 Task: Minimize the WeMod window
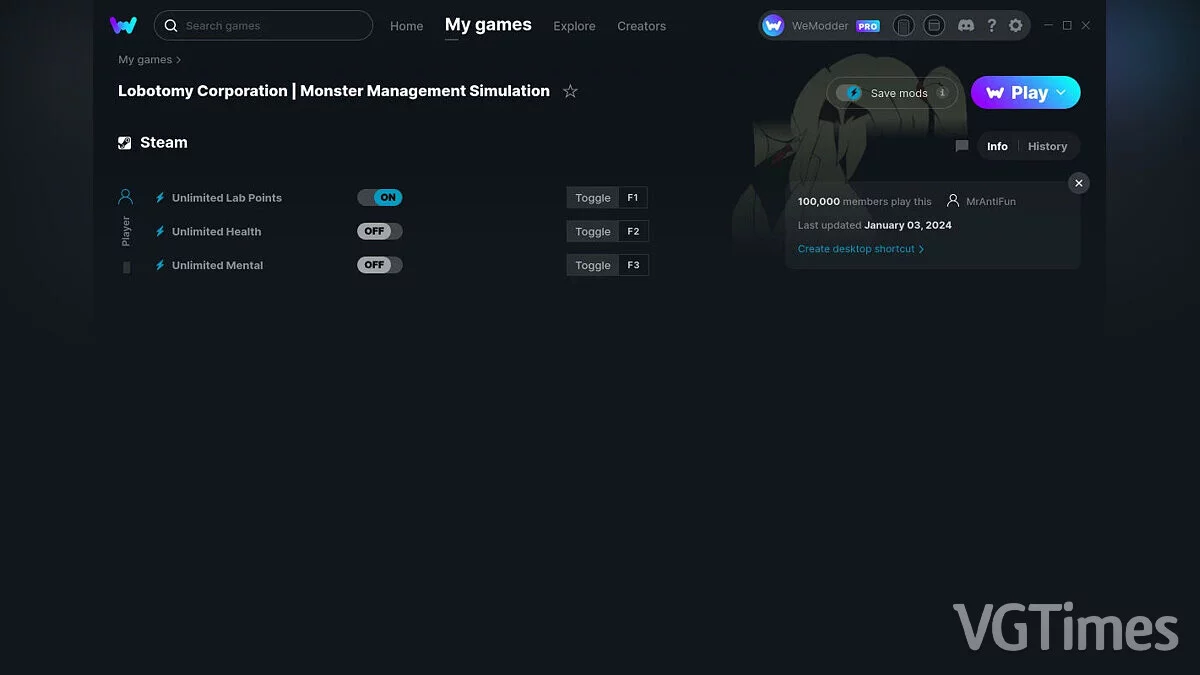click(1048, 25)
